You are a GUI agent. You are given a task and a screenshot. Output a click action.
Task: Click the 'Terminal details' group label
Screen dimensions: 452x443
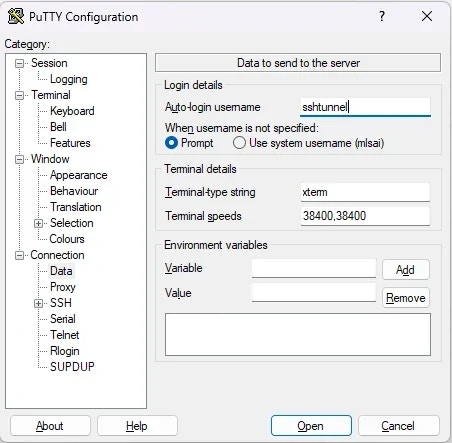click(x=200, y=169)
